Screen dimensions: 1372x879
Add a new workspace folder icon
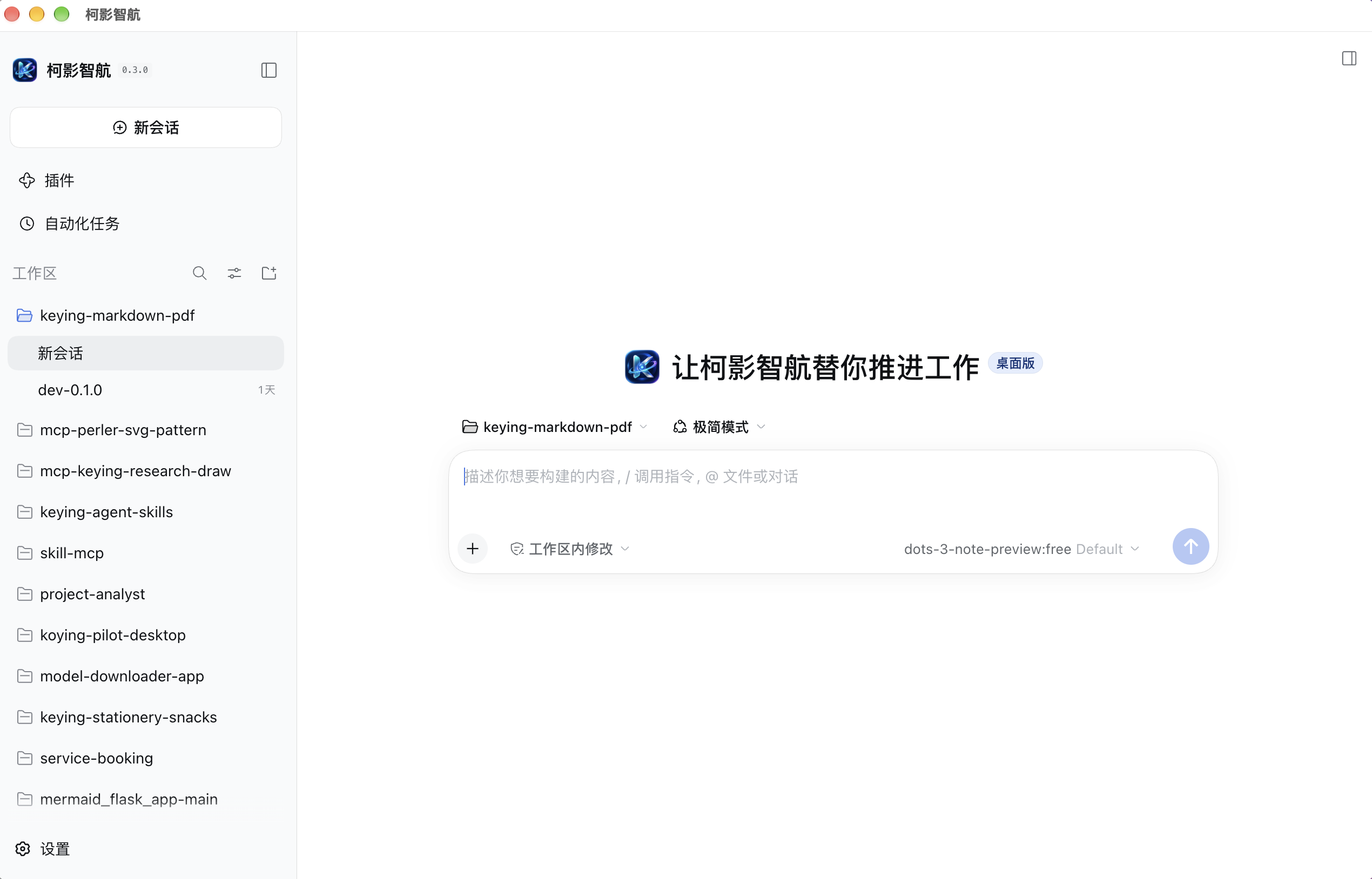pos(269,273)
